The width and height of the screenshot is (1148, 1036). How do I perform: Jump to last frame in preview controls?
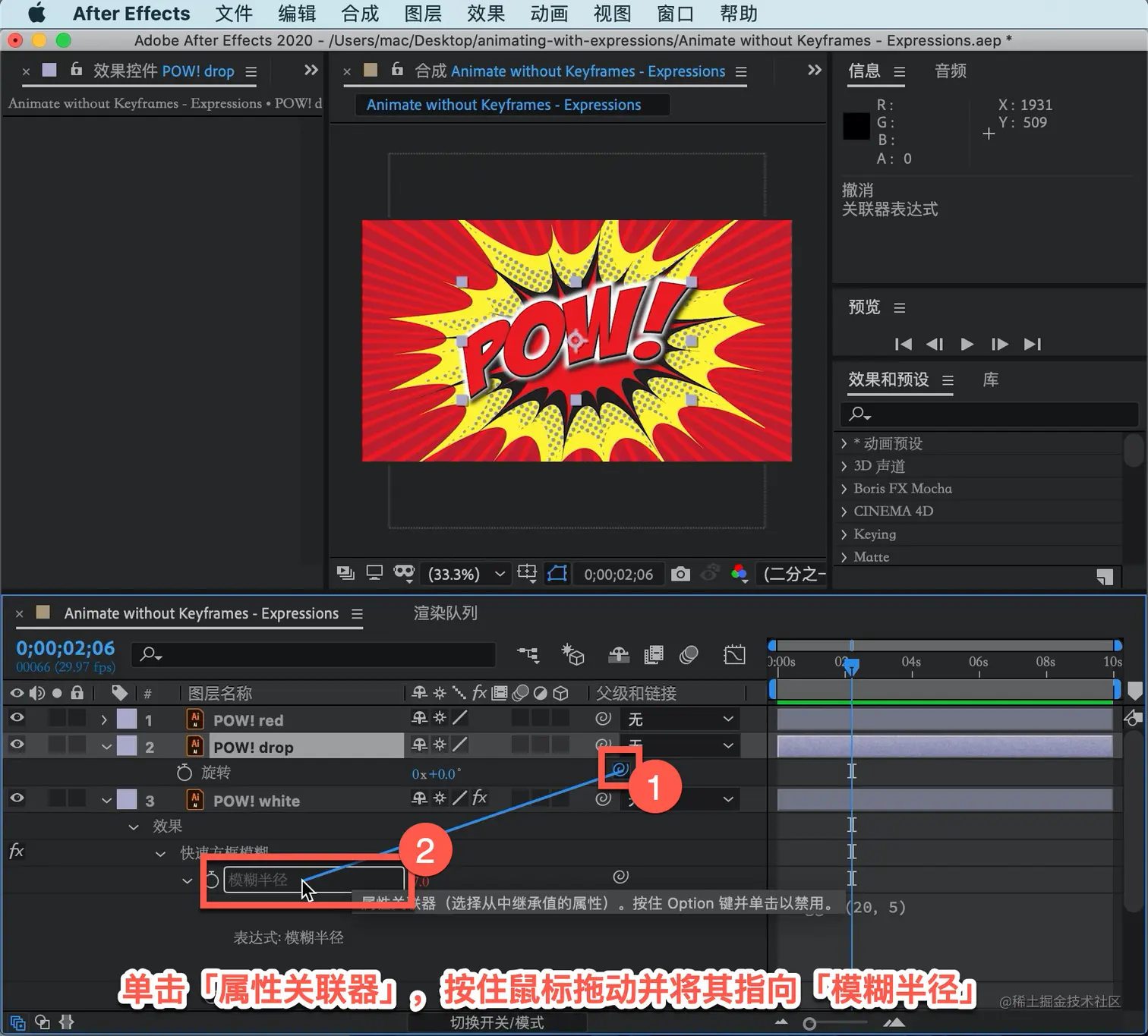pos(1033,344)
